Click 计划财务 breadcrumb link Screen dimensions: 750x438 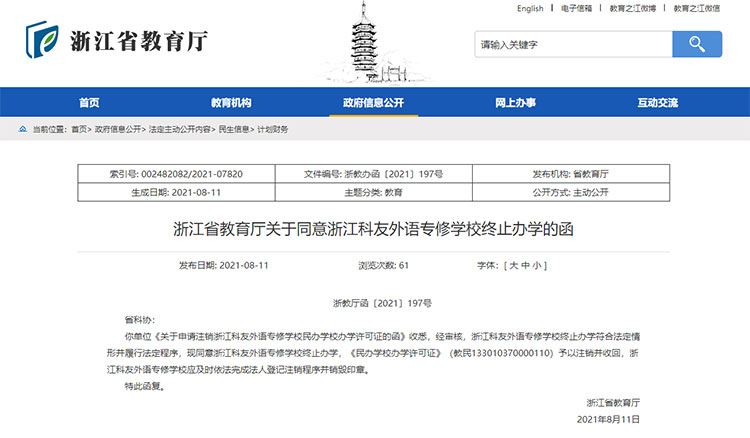(273, 129)
